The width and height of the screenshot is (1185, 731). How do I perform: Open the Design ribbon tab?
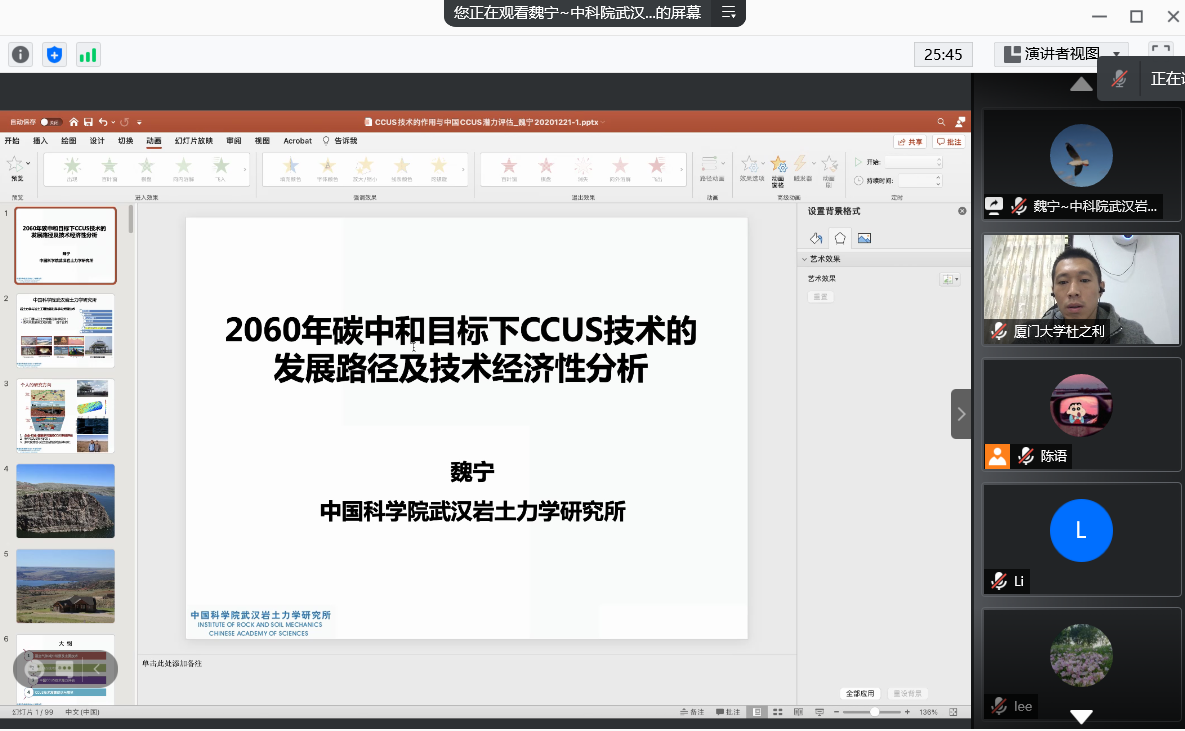point(97,141)
